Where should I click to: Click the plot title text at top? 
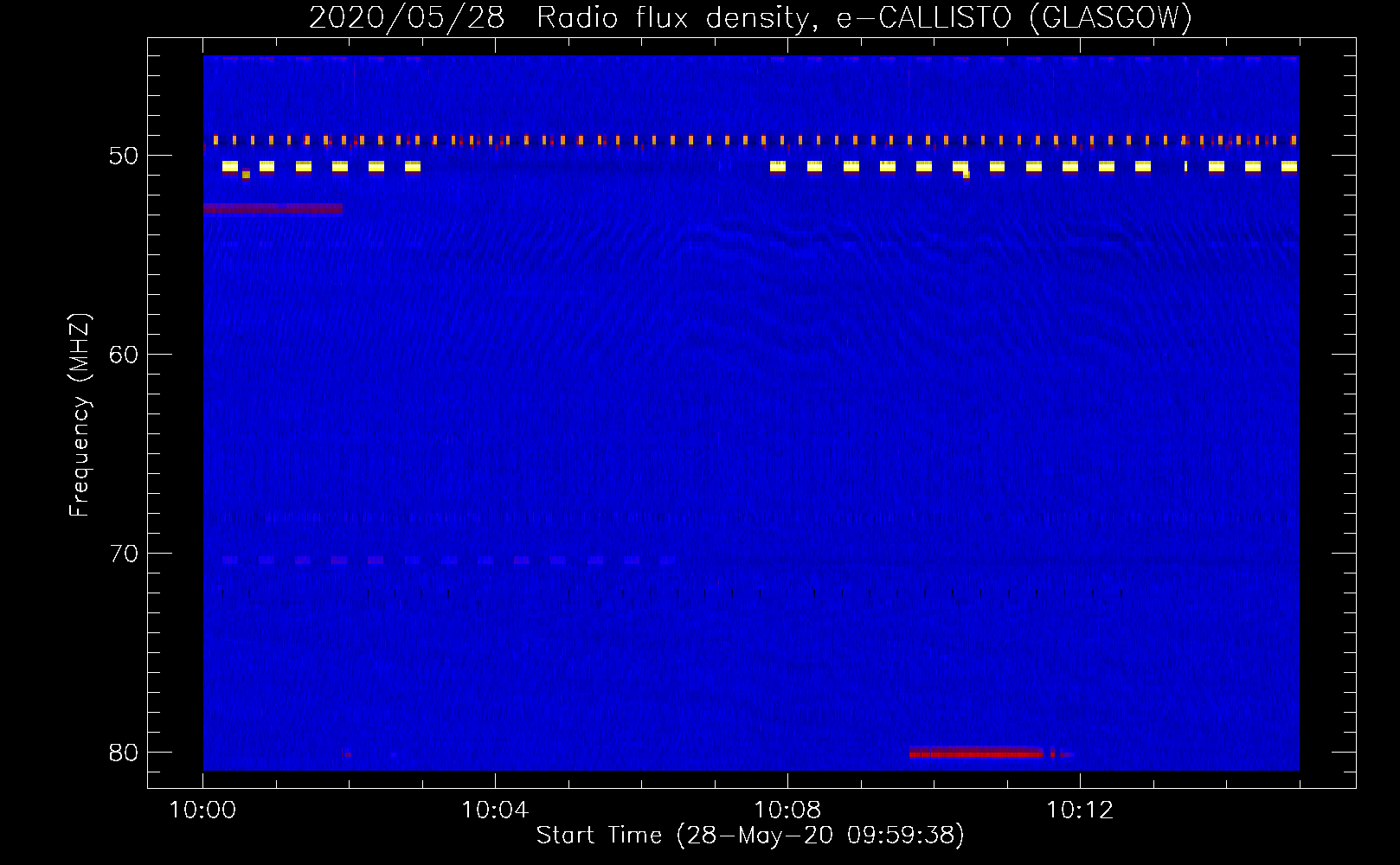click(x=750, y=17)
